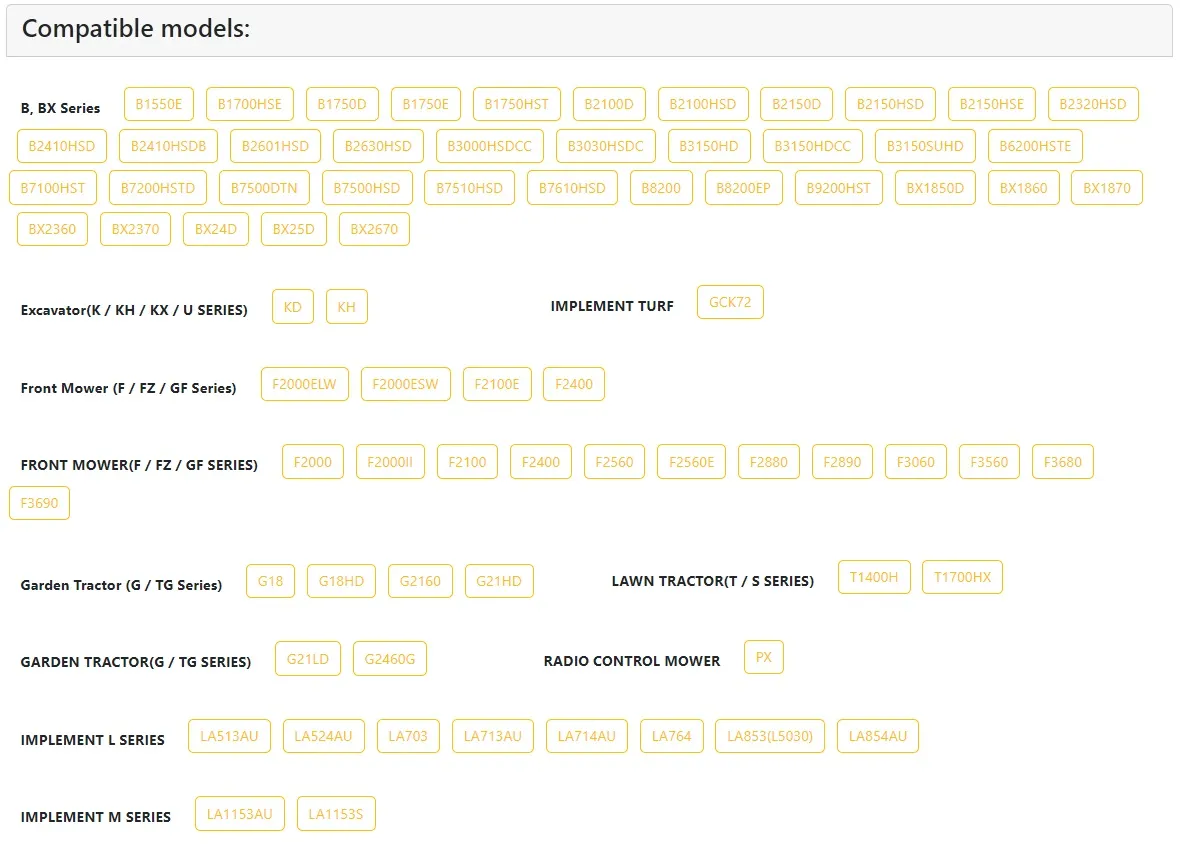Click the B3150SUHD tag

tap(926, 146)
